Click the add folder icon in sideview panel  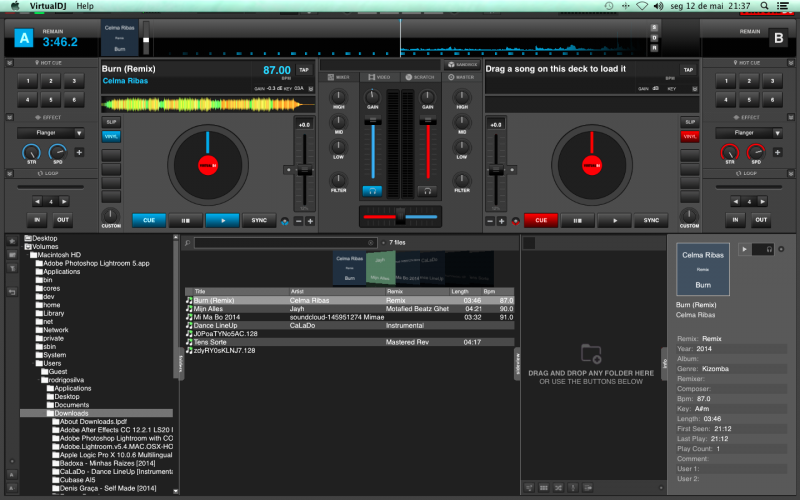(x=591, y=352)
